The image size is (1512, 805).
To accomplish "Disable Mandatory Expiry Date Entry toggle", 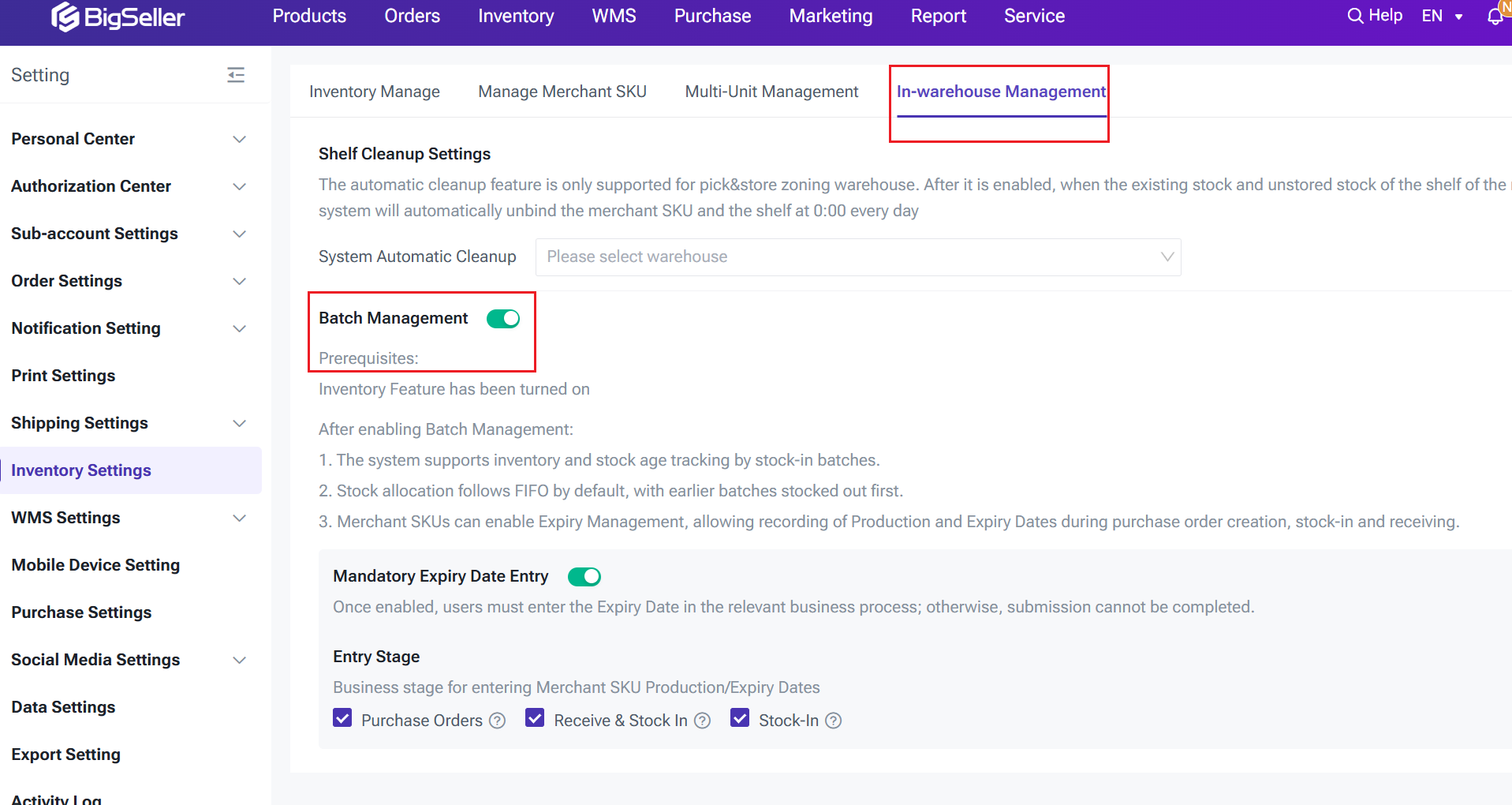I will coord(584,577).
